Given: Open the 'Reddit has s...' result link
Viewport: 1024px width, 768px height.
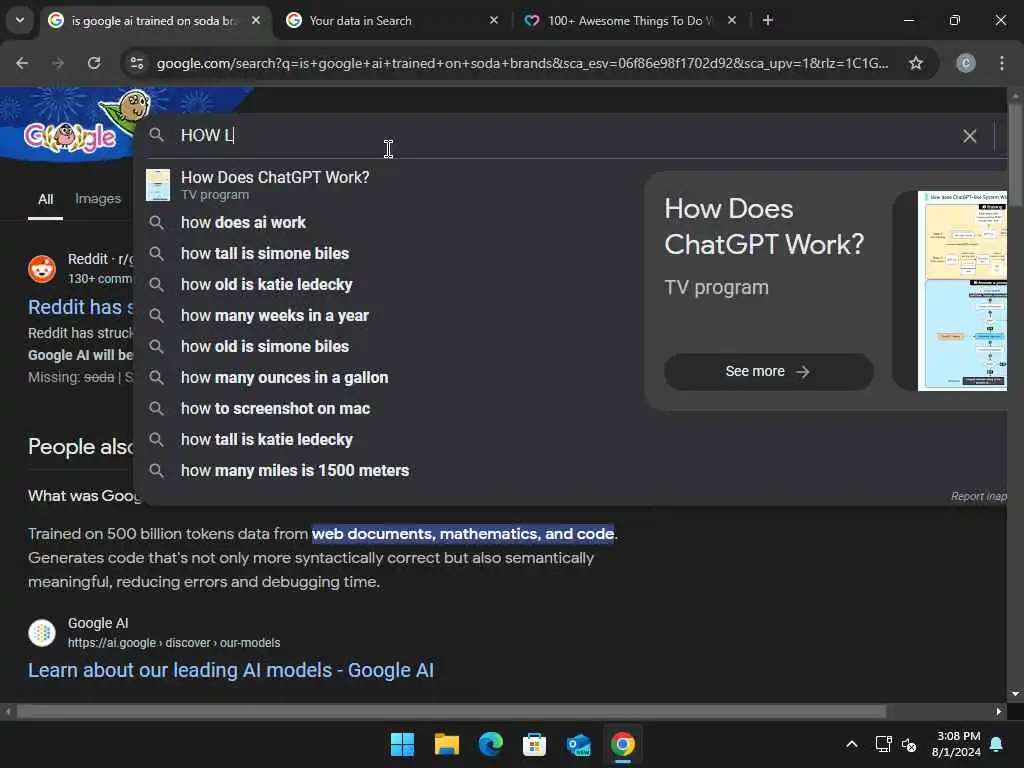Looking at the screenshot, I should point(80,307).
